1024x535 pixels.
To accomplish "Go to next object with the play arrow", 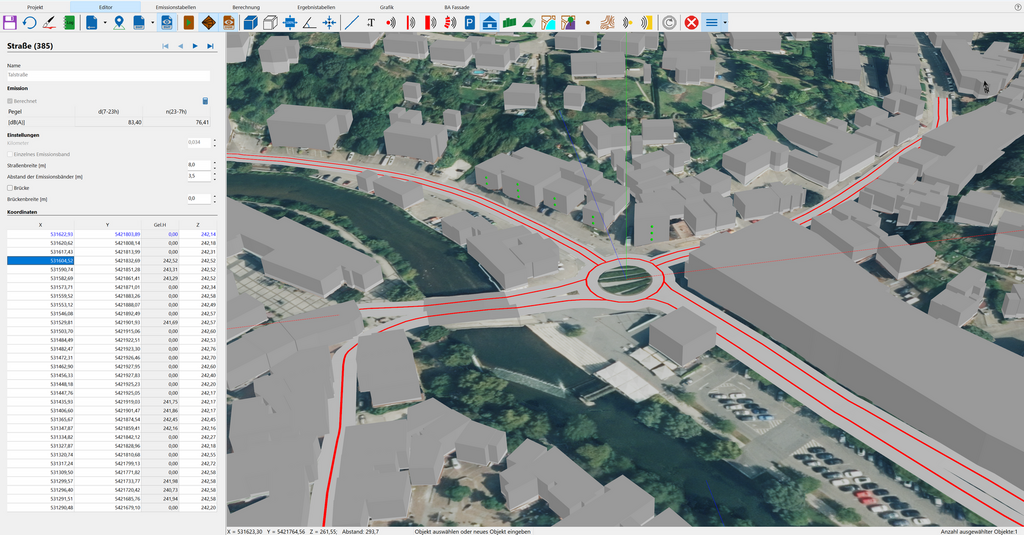I will coord(195,46).
